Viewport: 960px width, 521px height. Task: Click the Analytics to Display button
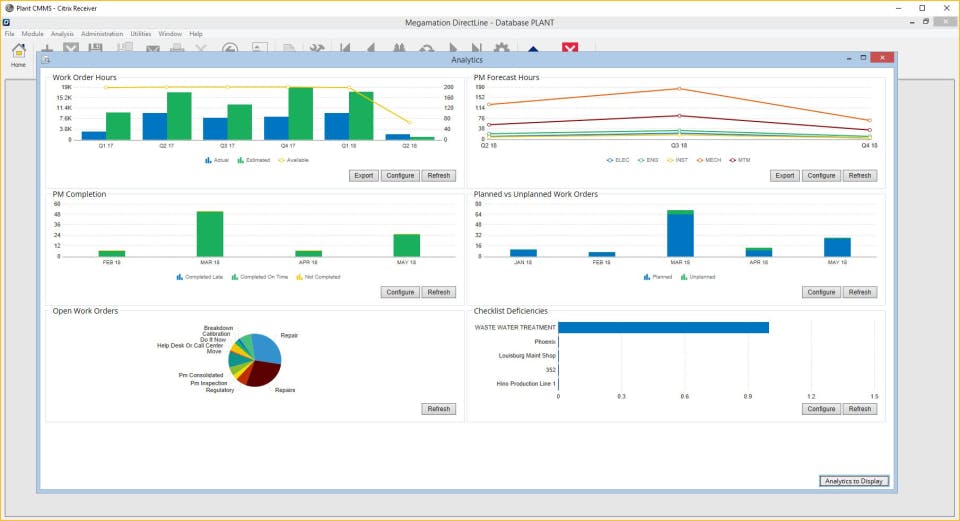(x=853, y=481)
